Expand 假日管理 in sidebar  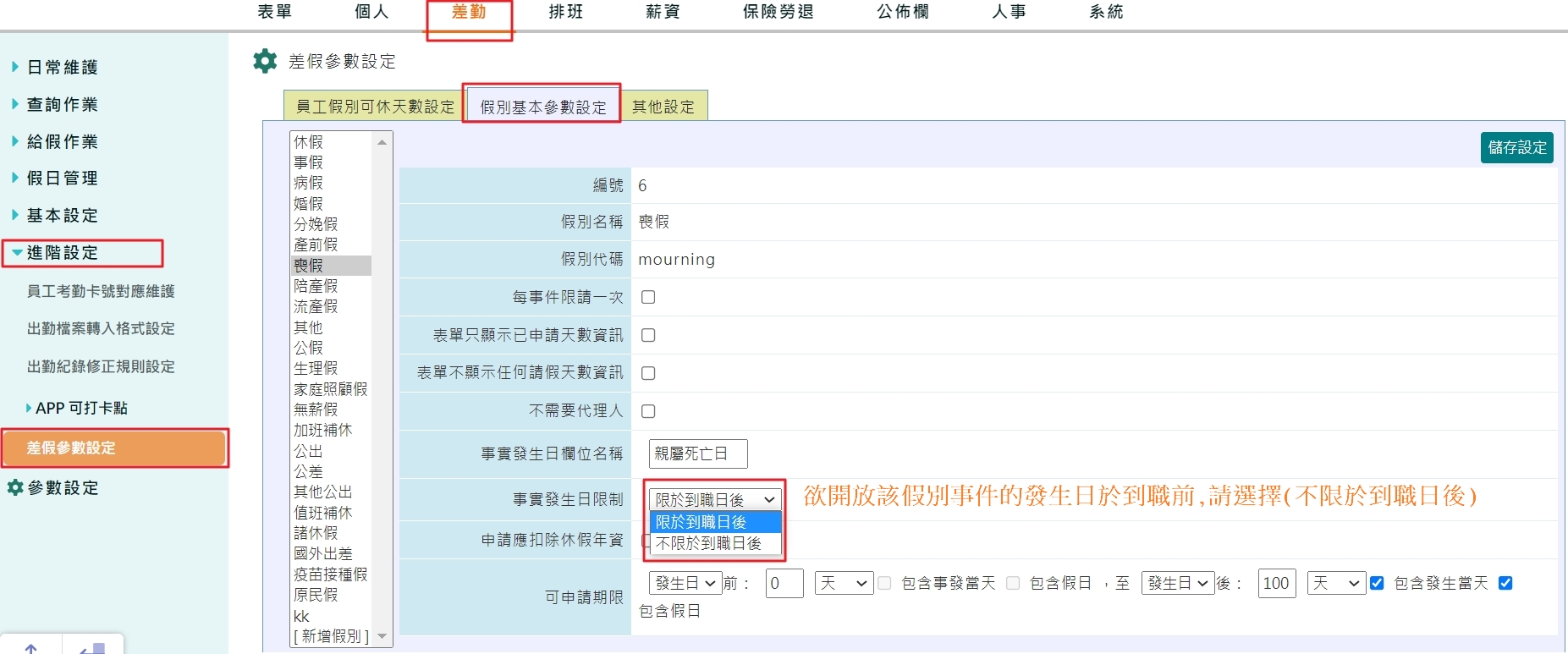[62, 178]
